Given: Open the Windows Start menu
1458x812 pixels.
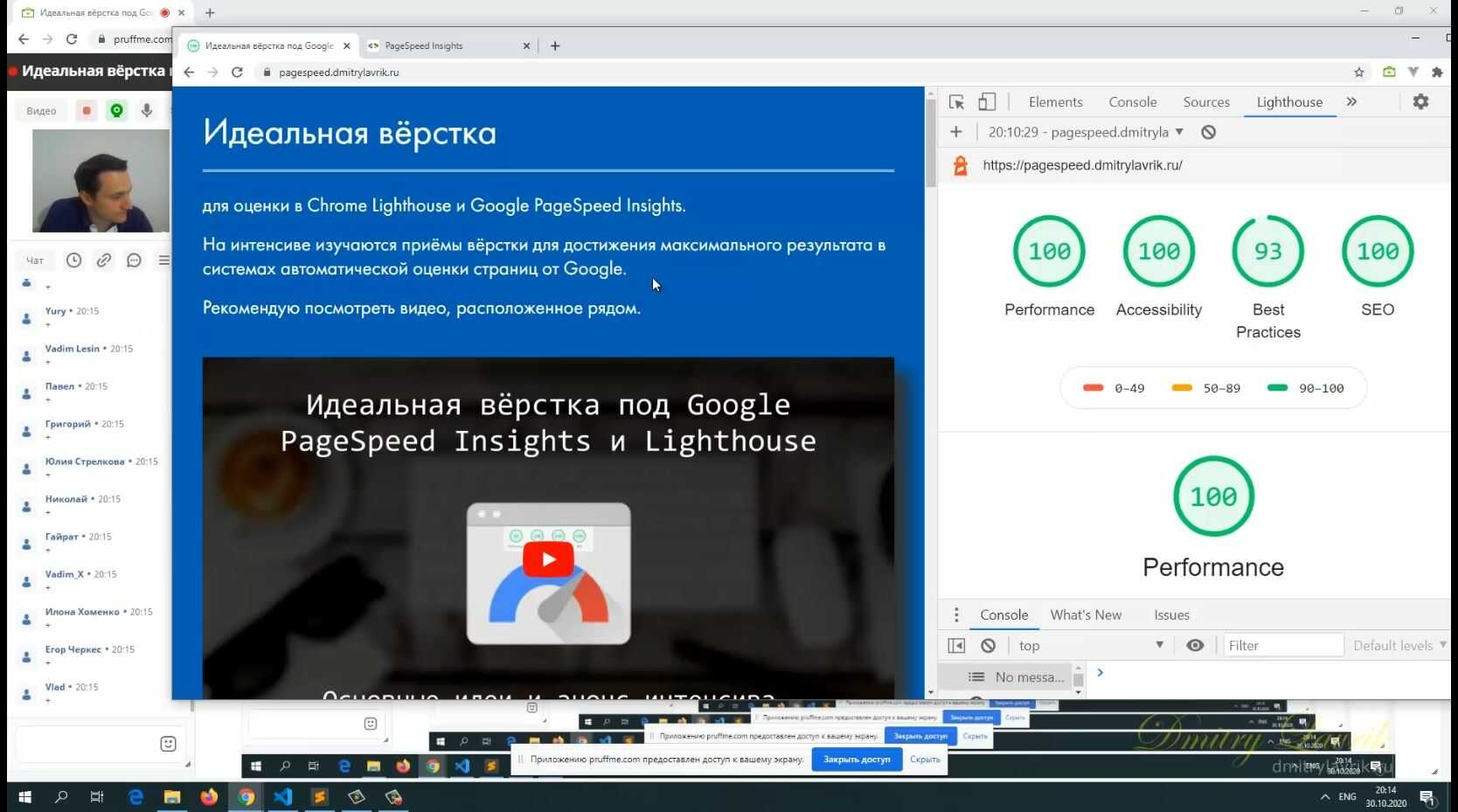Looking at the screenshot, I should coord(24,797).
